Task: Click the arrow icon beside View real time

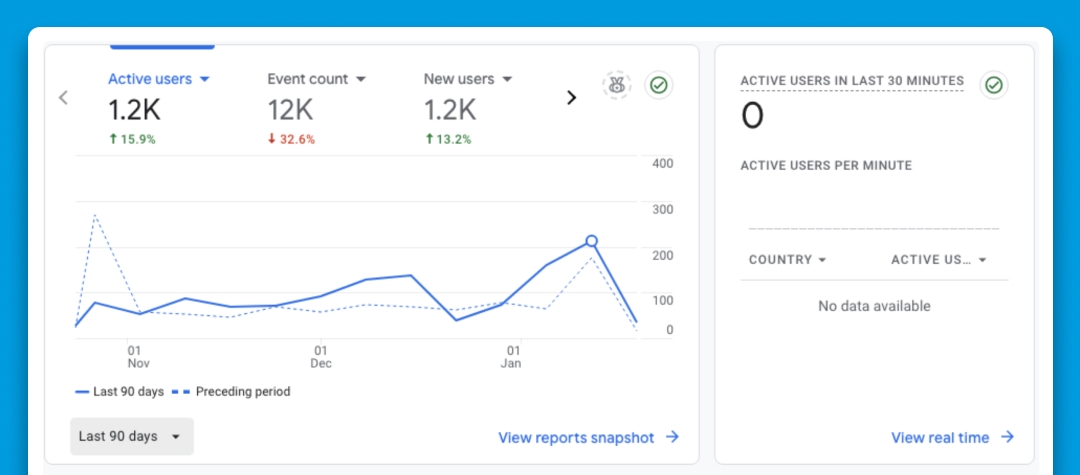Action: tap(1007, 437)
